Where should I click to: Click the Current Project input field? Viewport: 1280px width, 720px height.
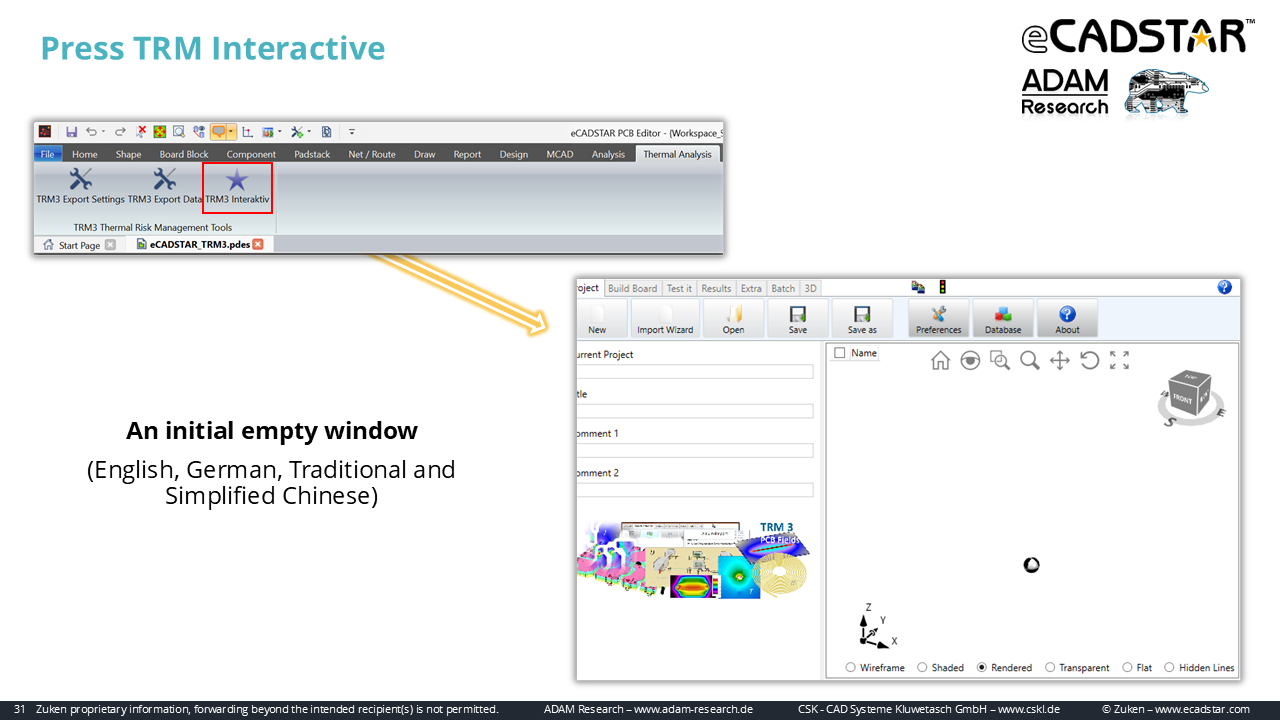pos(695,371)
